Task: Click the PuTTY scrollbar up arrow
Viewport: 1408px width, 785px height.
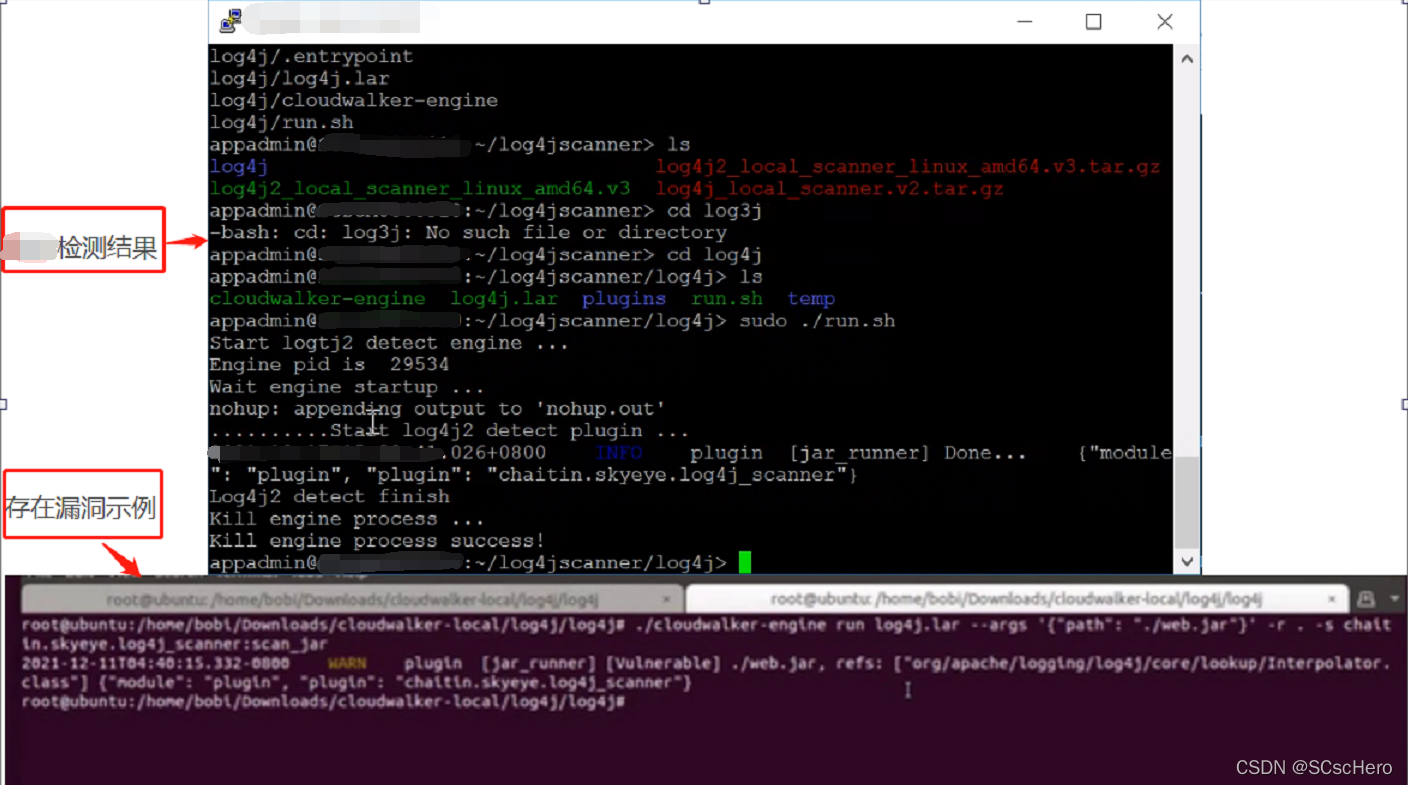Action: pos(1187,59)
